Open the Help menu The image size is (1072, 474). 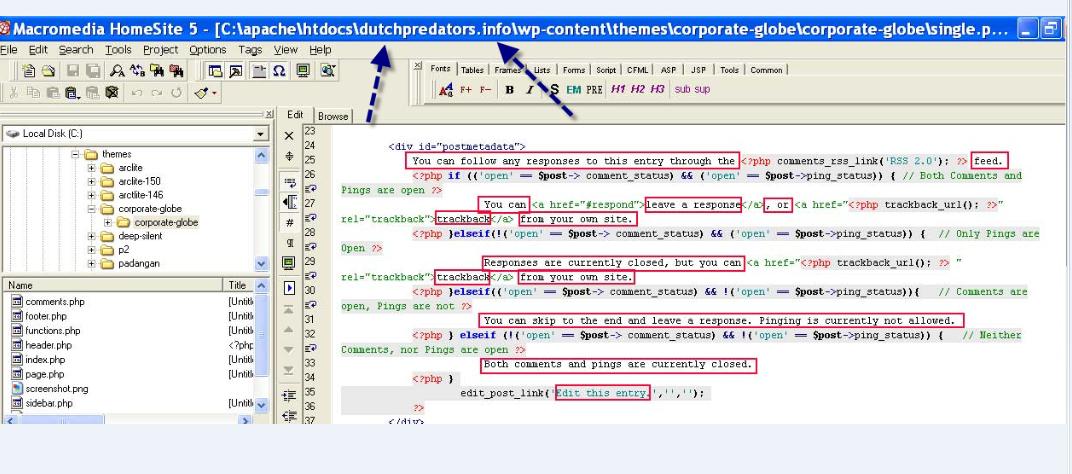coord(320,50)
